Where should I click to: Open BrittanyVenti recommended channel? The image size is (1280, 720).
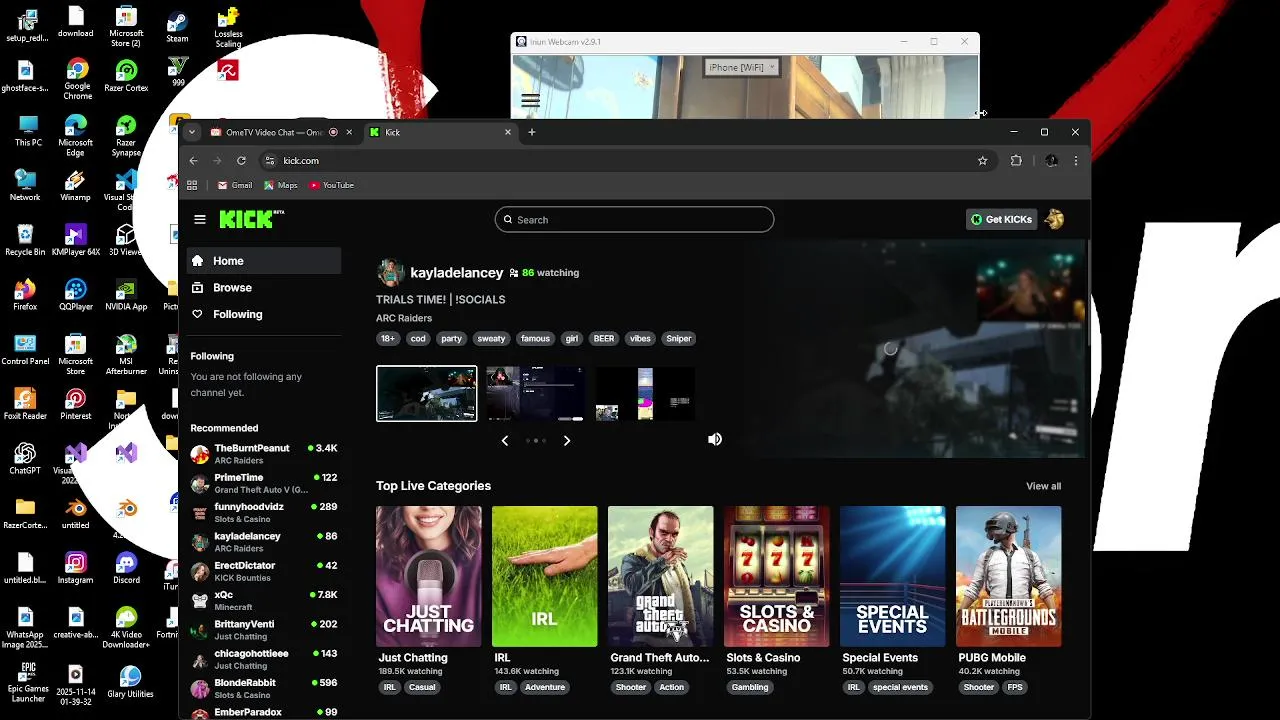coord(264,629)
